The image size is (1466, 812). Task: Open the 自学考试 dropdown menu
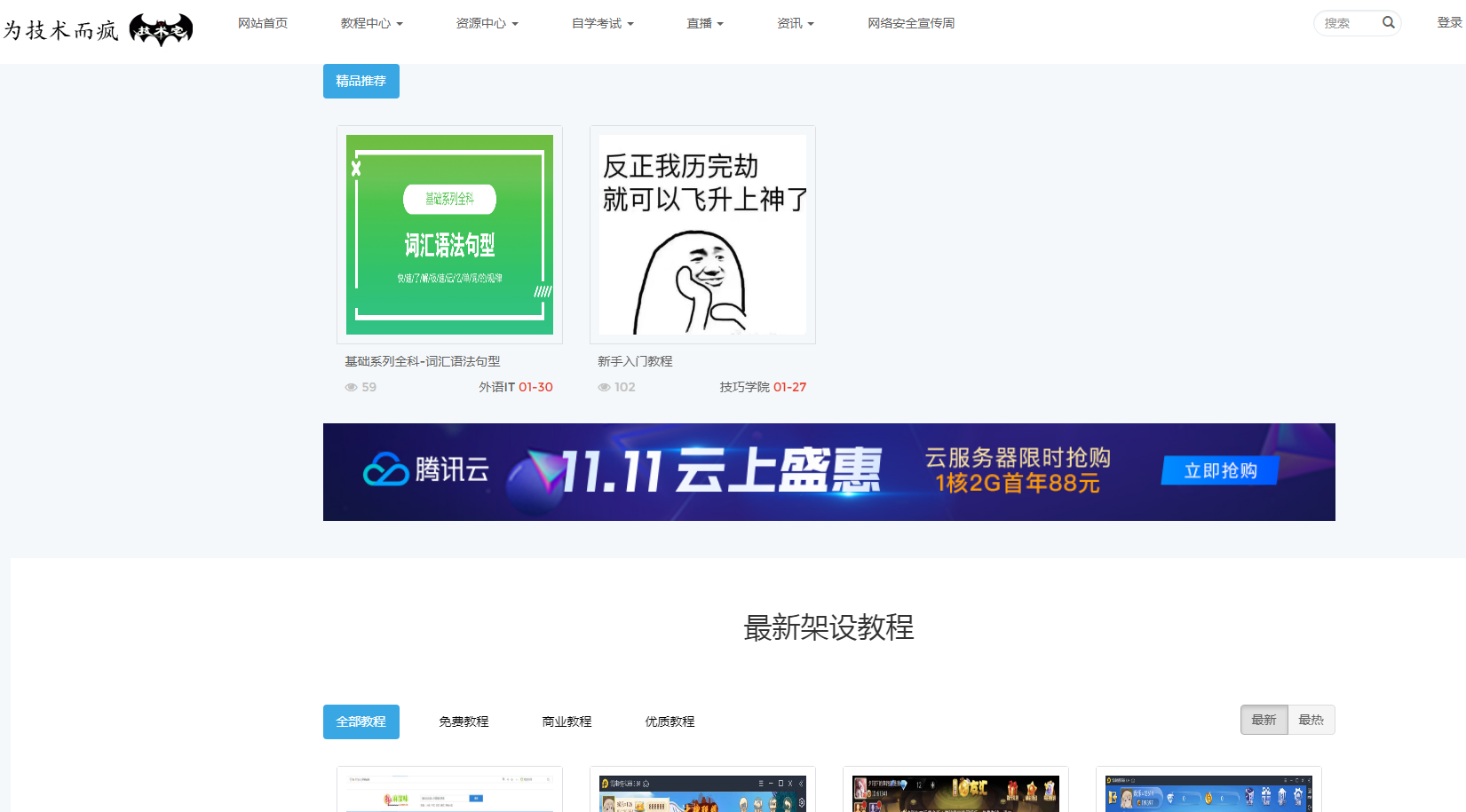pyautogui.click(x=602, y=24)
